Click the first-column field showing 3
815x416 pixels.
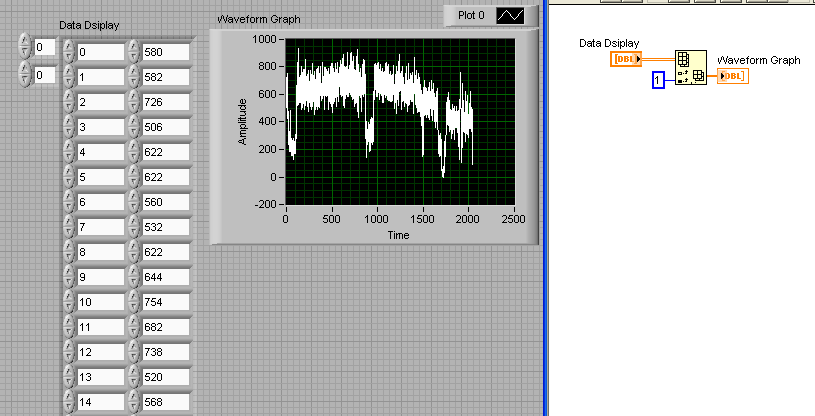point(101,127)
